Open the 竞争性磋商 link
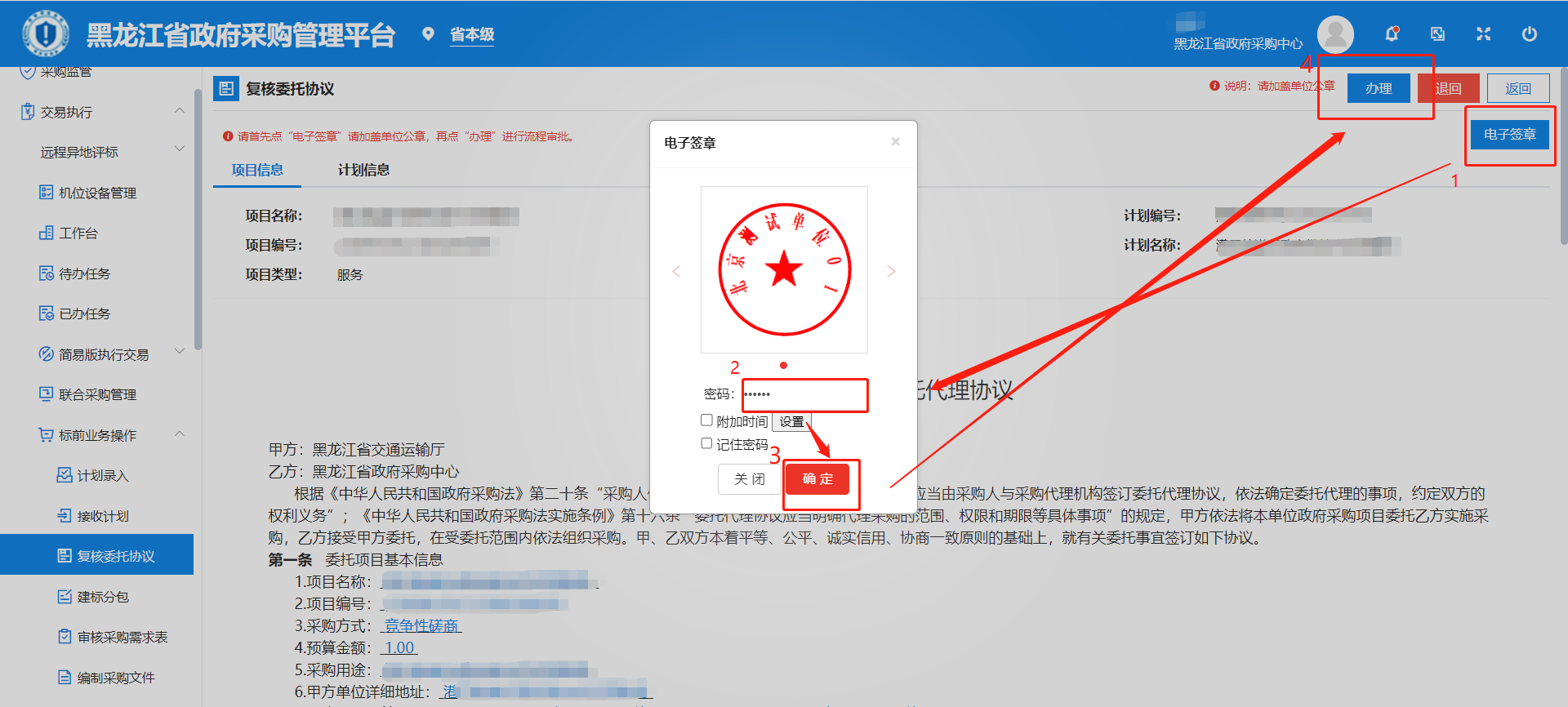The image size is (1568, 707). click(x=422, y=625)
